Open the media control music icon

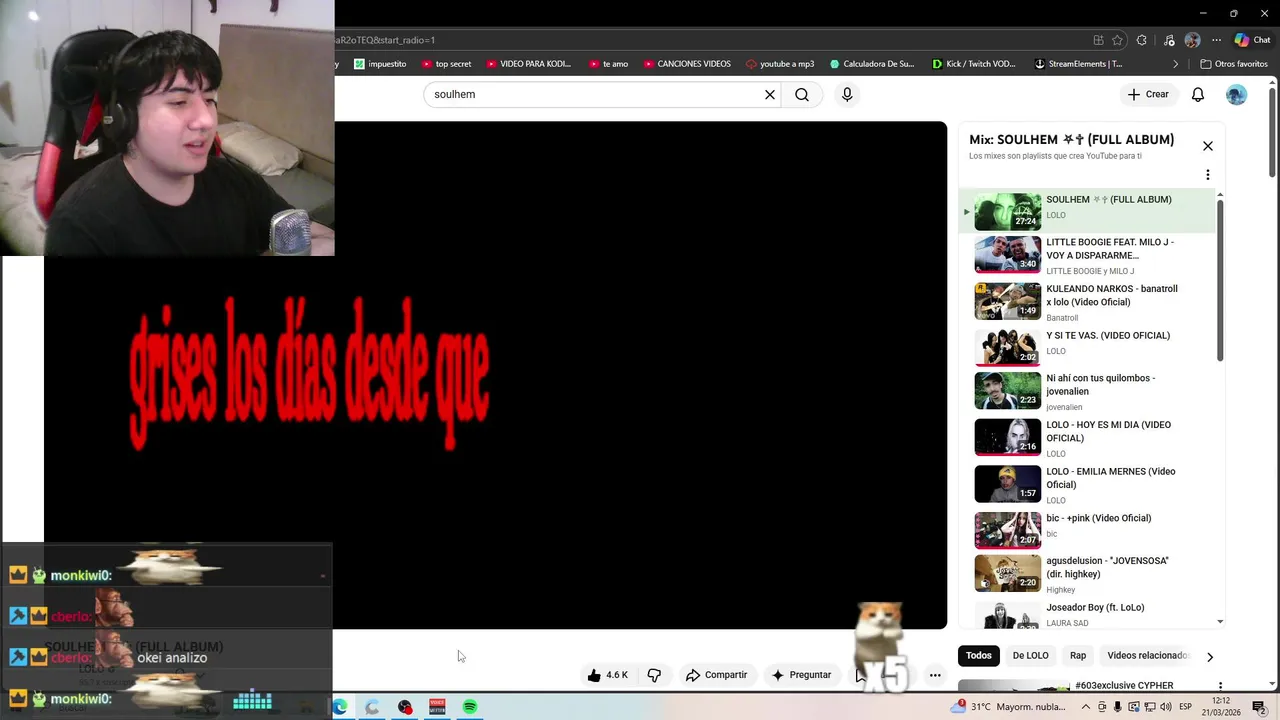1167,40
